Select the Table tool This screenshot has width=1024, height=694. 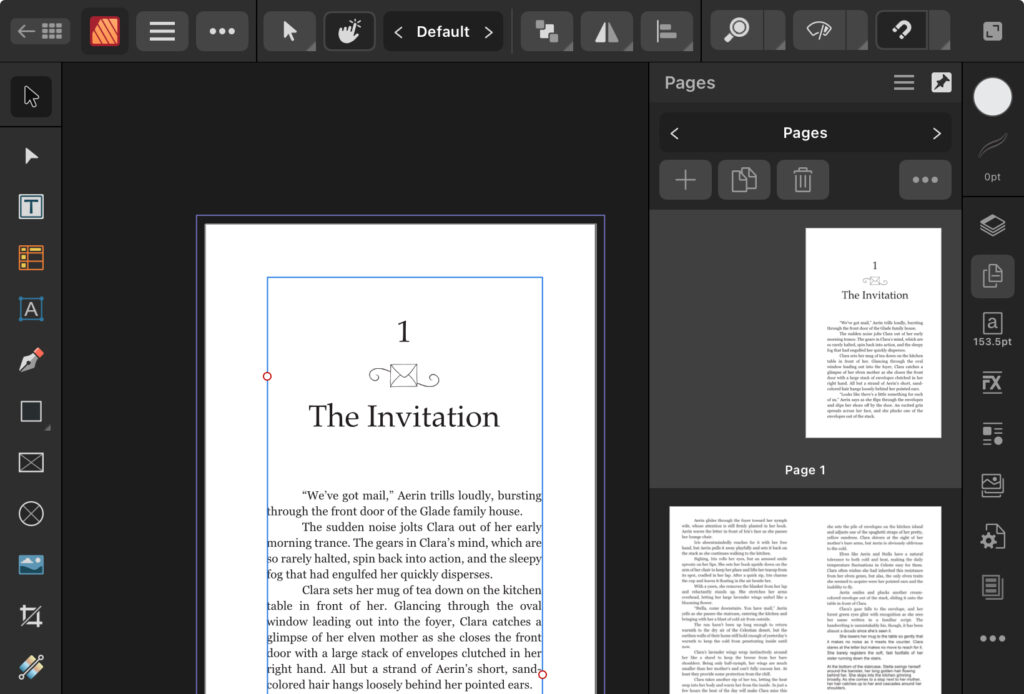pos(31,258)
